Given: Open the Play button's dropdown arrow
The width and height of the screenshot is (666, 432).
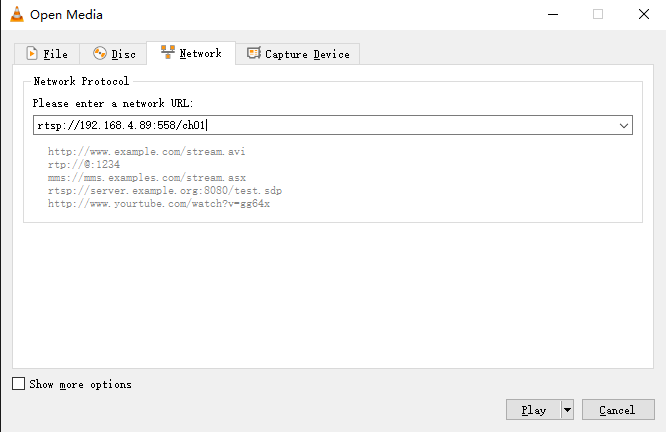Looking at the screenshot, I should [567, 410].
